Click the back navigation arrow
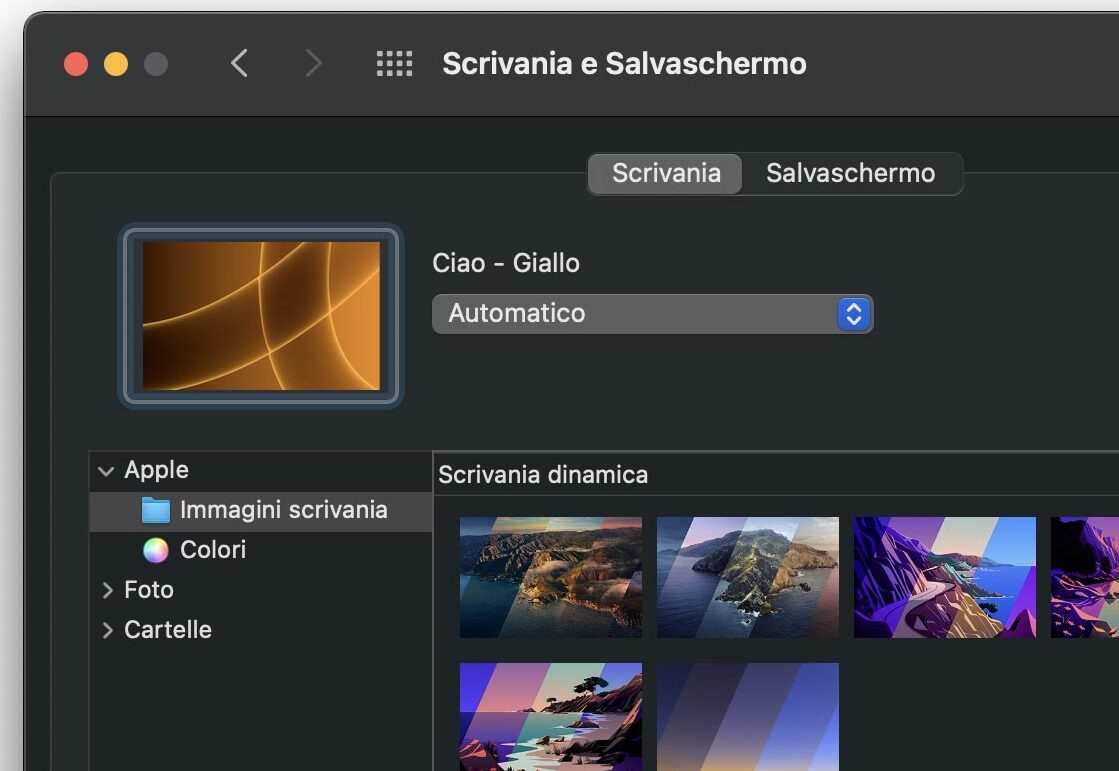Screen dimensions: 1119x771 (x=239, y=62)
